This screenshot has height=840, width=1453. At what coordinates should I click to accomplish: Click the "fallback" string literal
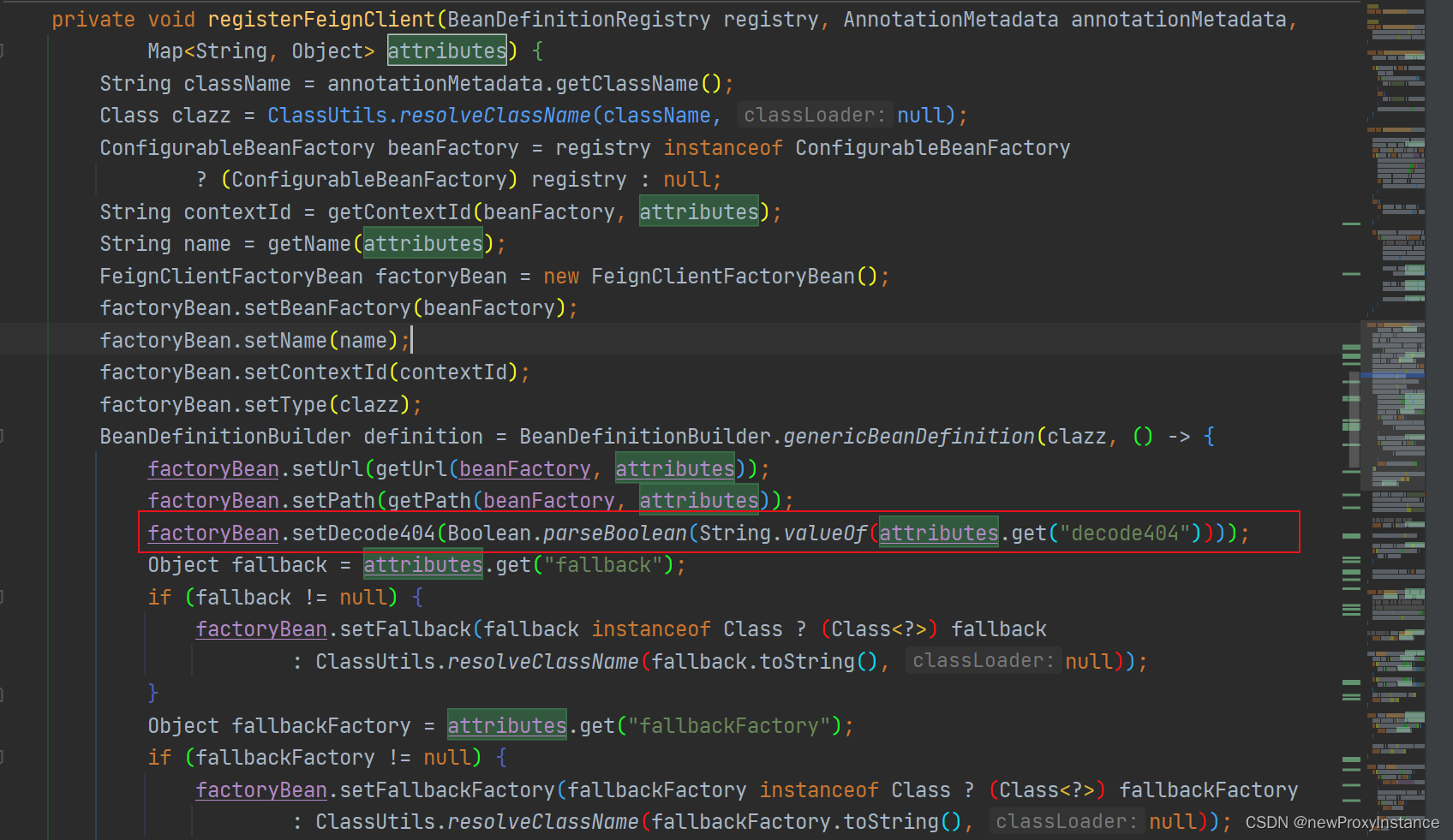(x=603, y=565)
